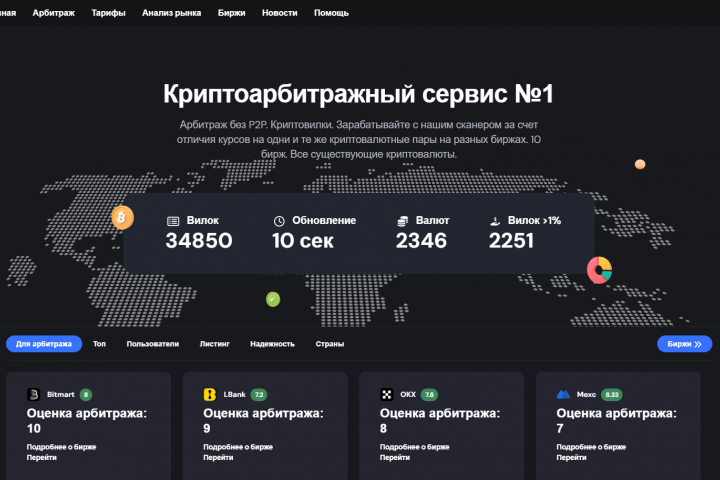Screen dimensions: 720x480
Task: Click the blue Биржи button
Action: 684,344
